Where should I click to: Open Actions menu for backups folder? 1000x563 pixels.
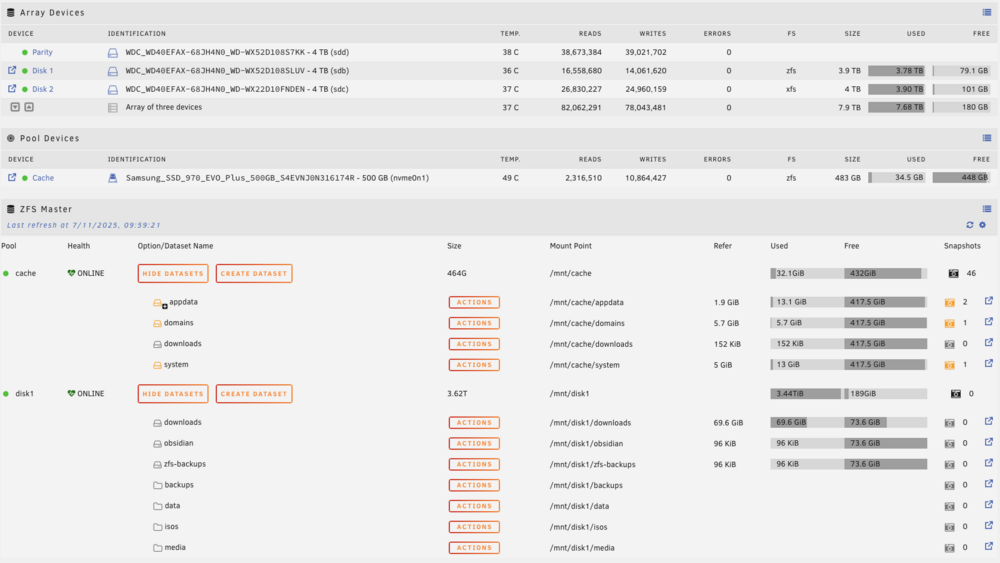[474, 485]
